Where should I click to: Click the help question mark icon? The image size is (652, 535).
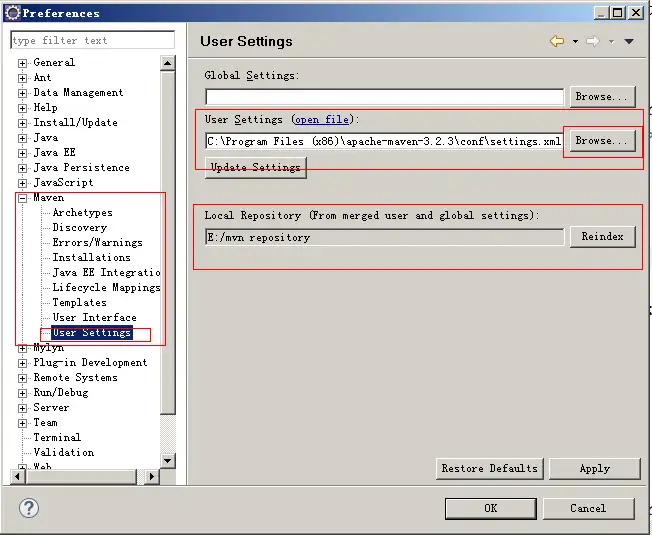[x=29, y=508]
